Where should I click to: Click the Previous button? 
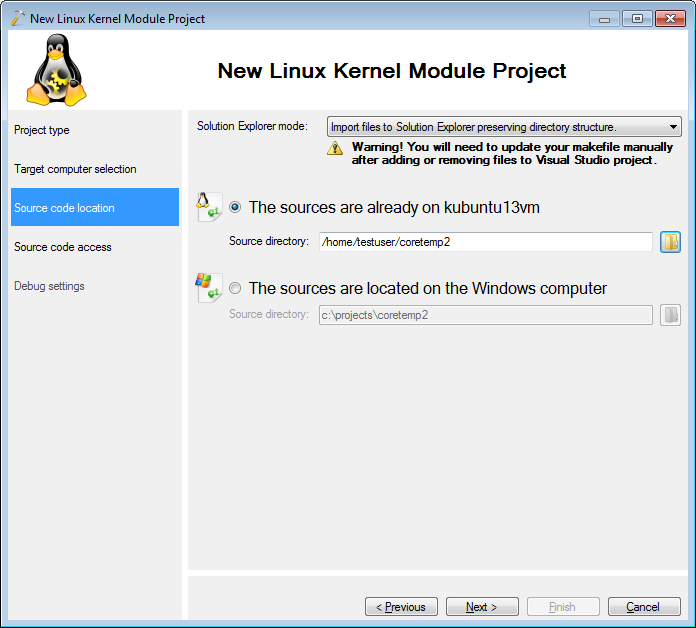tap(401, 606)
